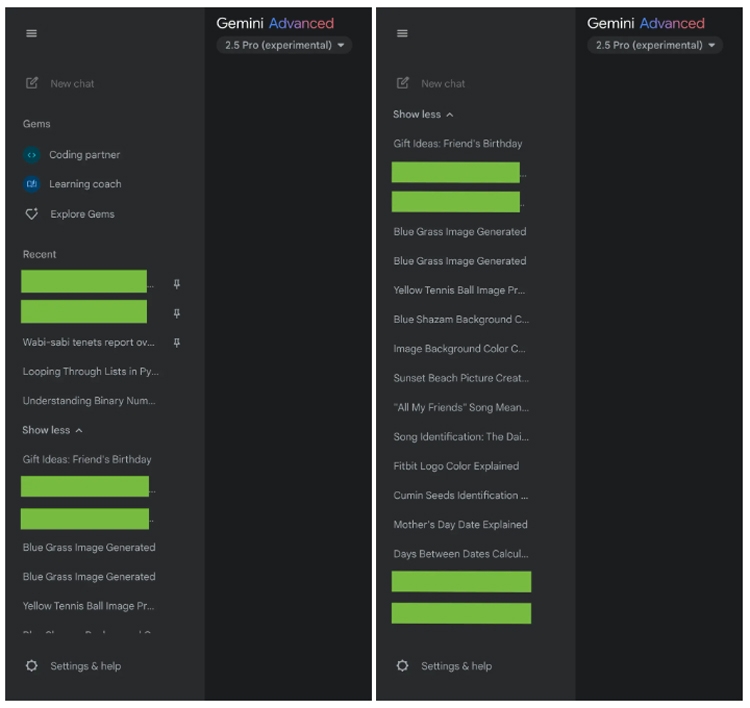The height and width of the screenshot is (708, 750).
Task: Open Image Background Color C... chat
Action: click(459, 349)
